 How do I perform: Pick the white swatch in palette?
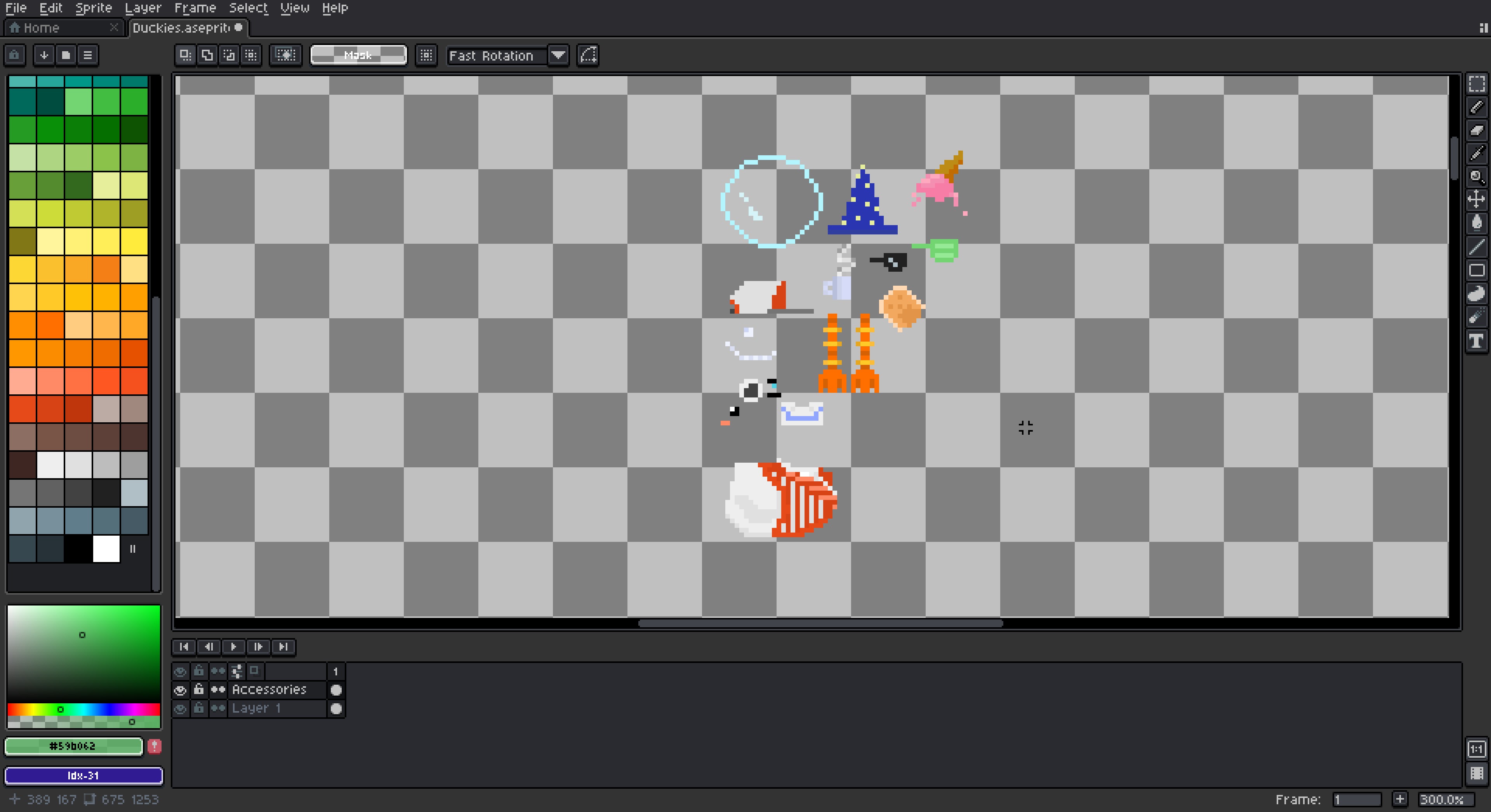pyautogui.click(x=106, y=549)
